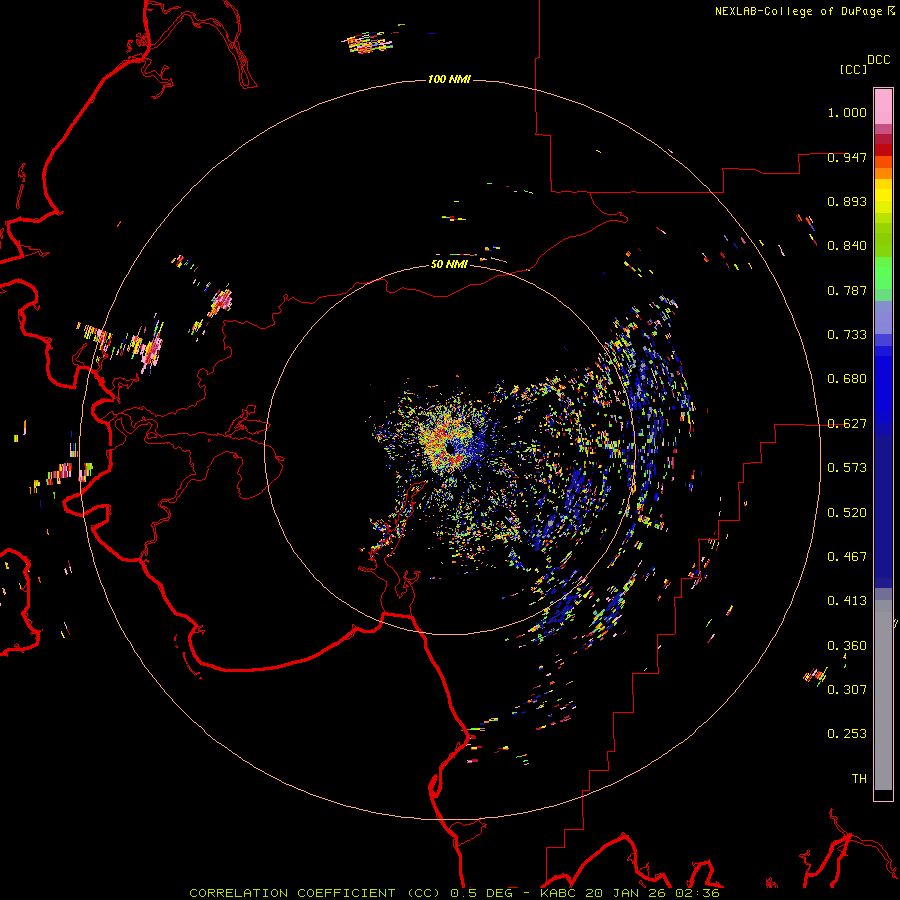The image size is (900, 900).
Task: Select the 50 NMI range ring label
Action: tap(449, 264)
